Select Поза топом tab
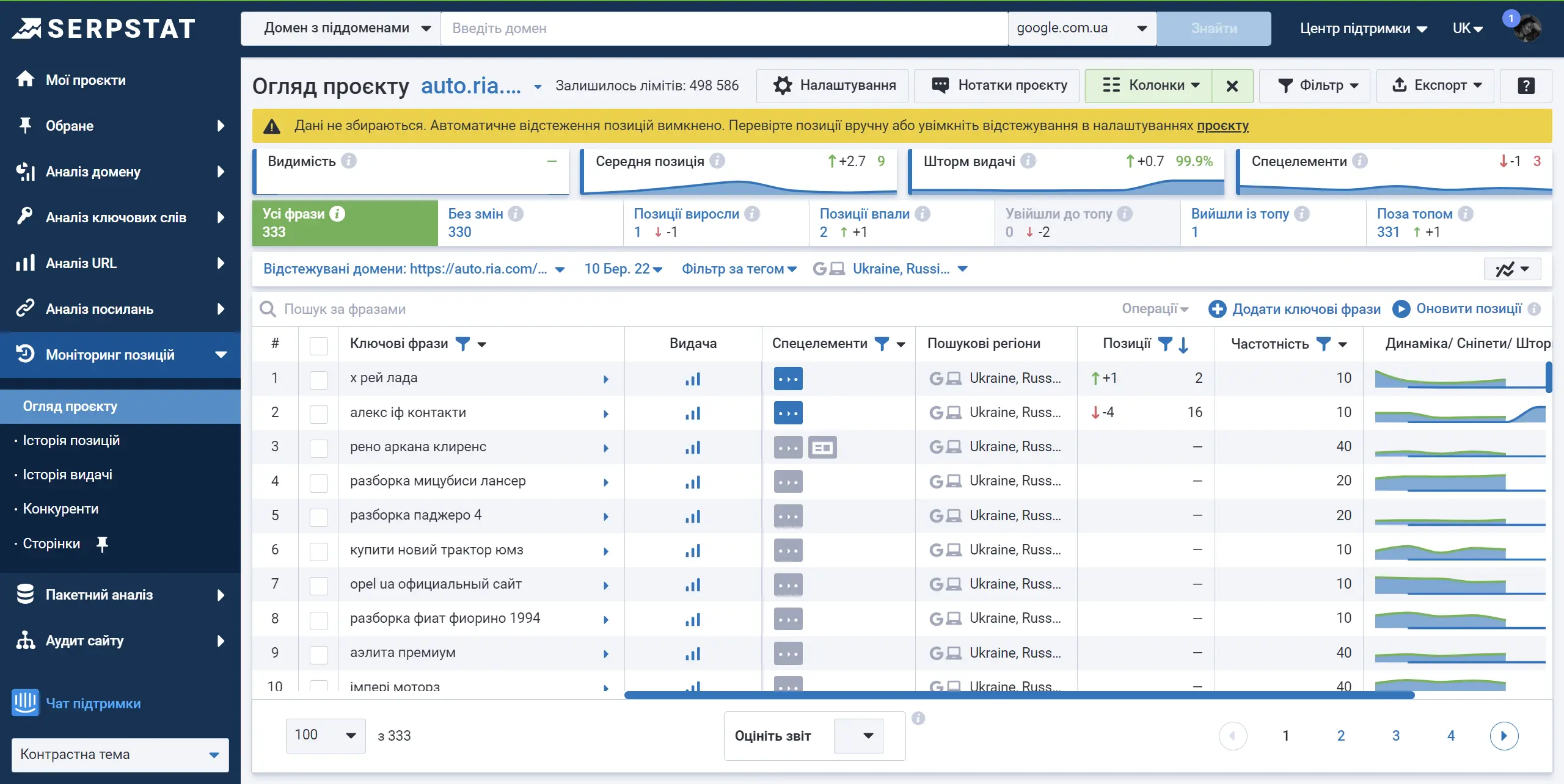Viewport: 1564px width, 784px height. (x=1459, y=223)
